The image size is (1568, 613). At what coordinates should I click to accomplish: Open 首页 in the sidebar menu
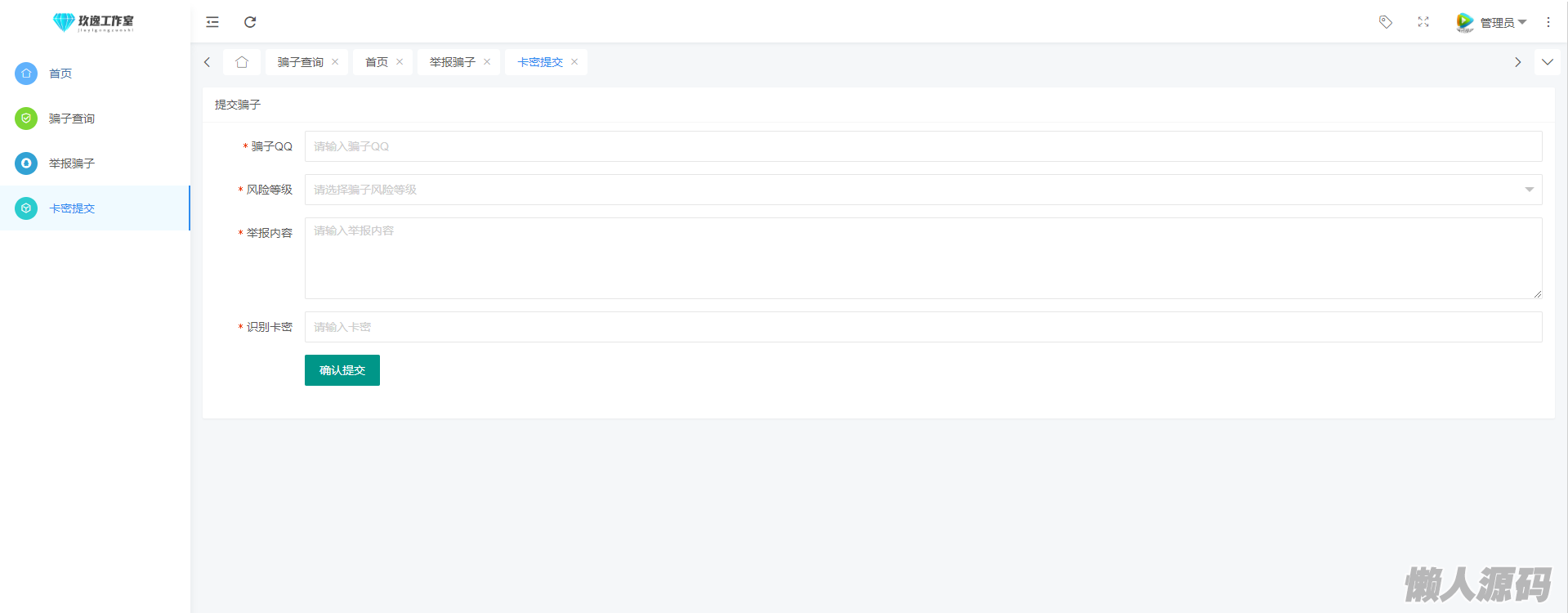pos(95,74)
